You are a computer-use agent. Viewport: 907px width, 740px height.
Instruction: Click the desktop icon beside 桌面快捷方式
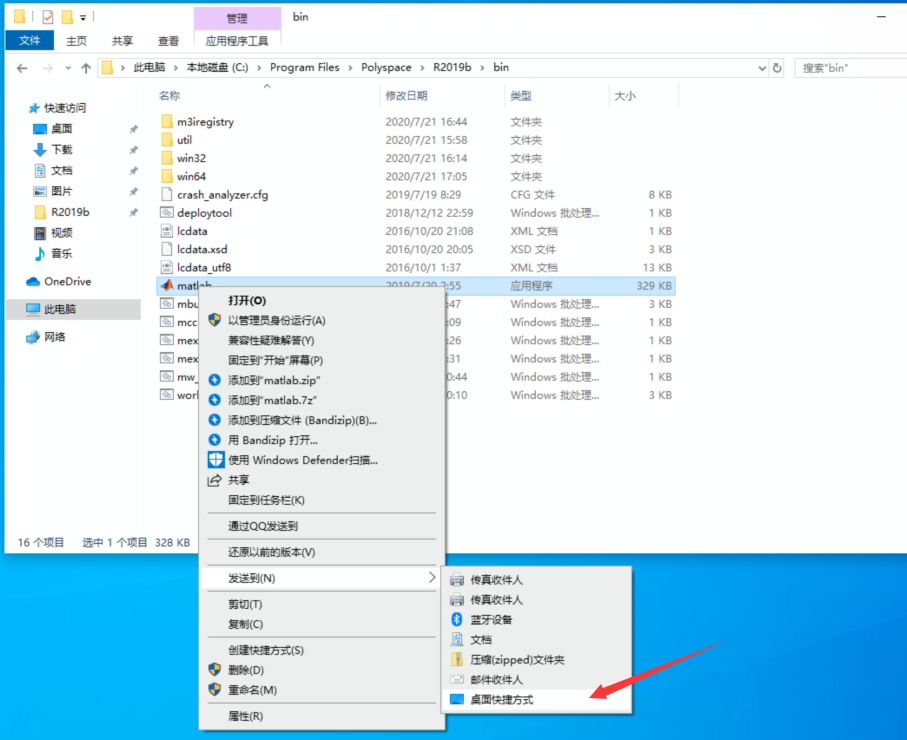coord(457,699)
